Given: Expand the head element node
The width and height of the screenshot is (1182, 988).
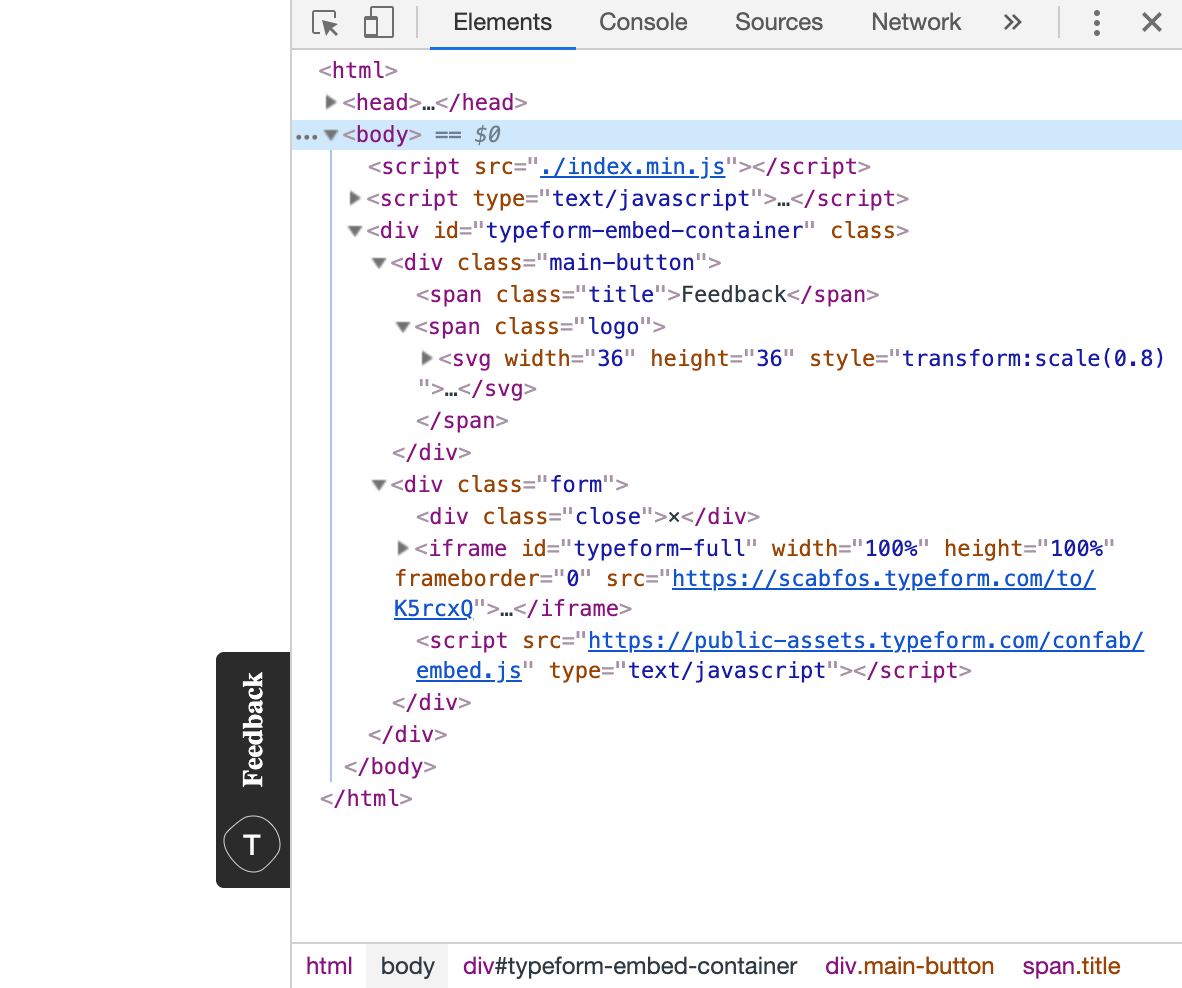Looking at the screenshot, I should click(330, 102).
